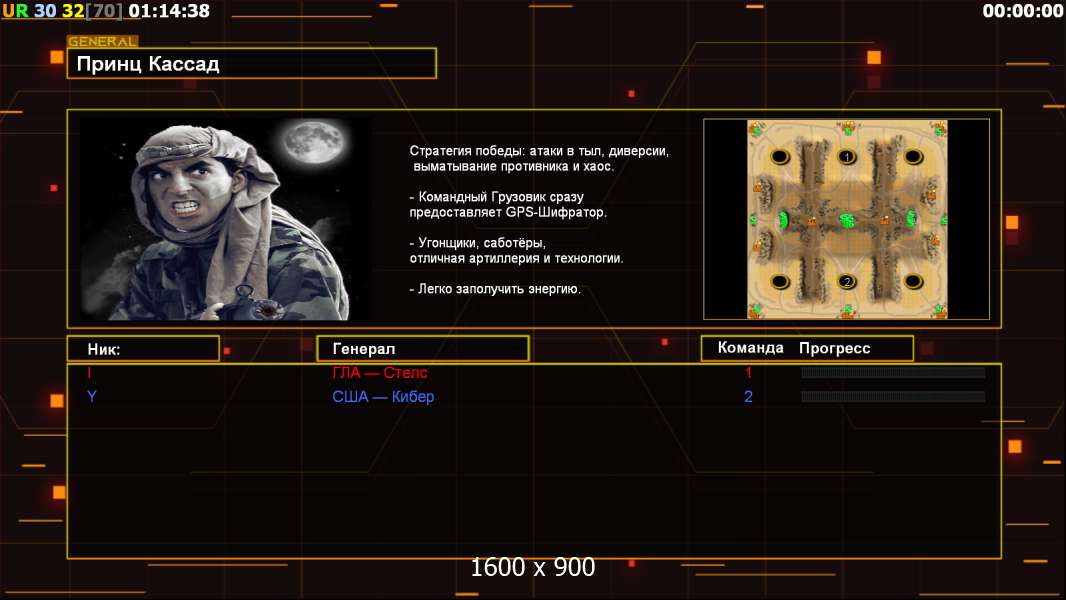Click 'предоставляет GPS-Шифратор.' text
This screenshot has height=600, width=1066.
click(508, 213)
